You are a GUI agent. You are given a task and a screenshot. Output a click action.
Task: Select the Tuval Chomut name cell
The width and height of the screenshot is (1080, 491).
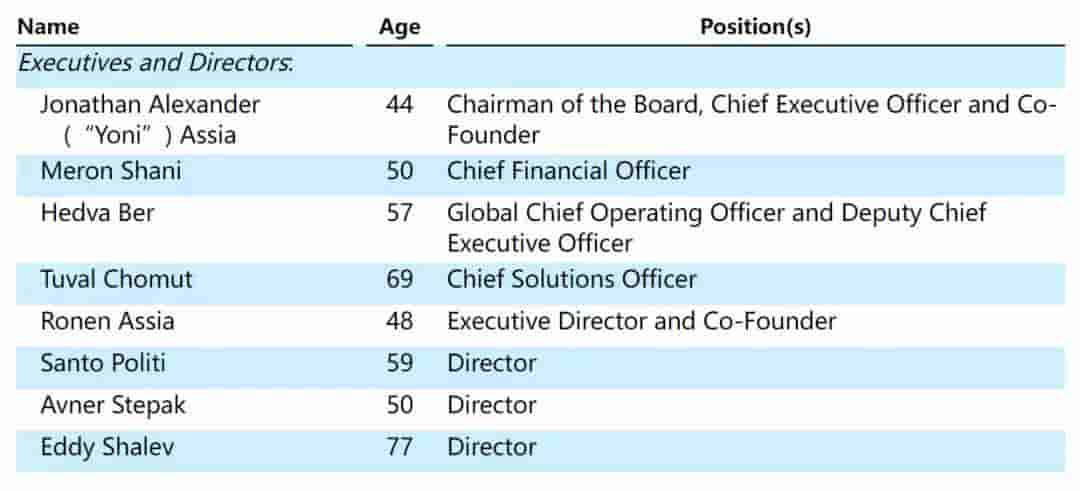[x=116, y=279]
